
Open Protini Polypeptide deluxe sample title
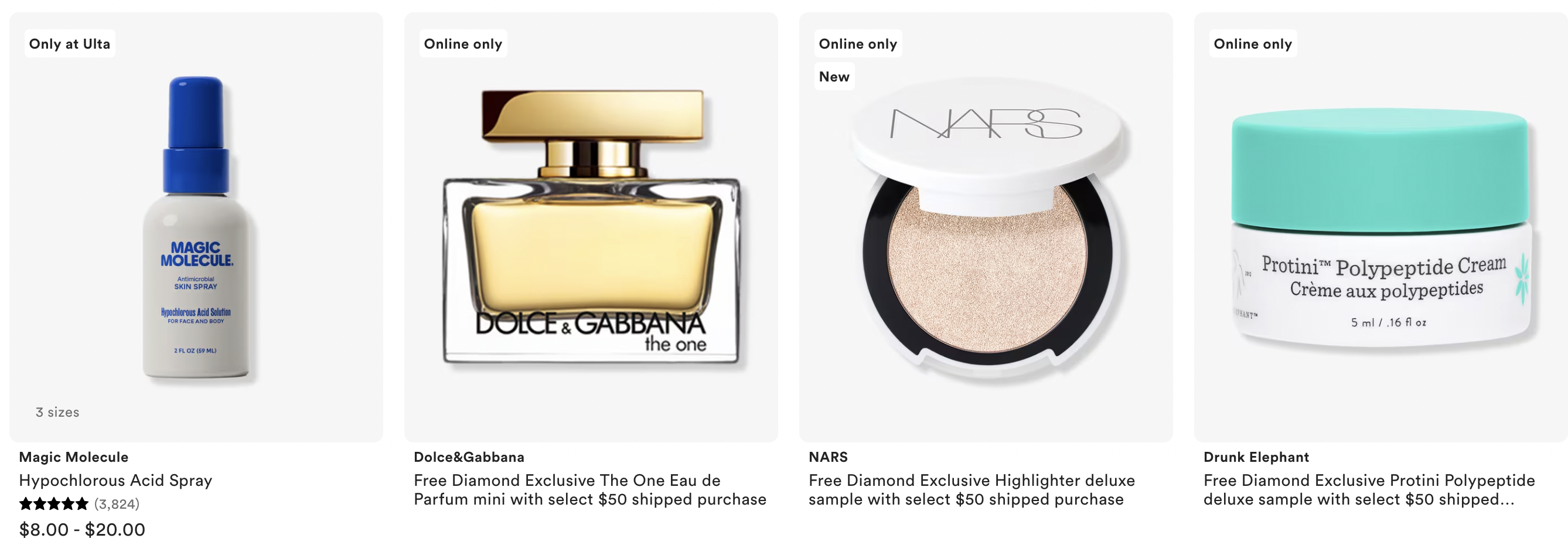1369,490
